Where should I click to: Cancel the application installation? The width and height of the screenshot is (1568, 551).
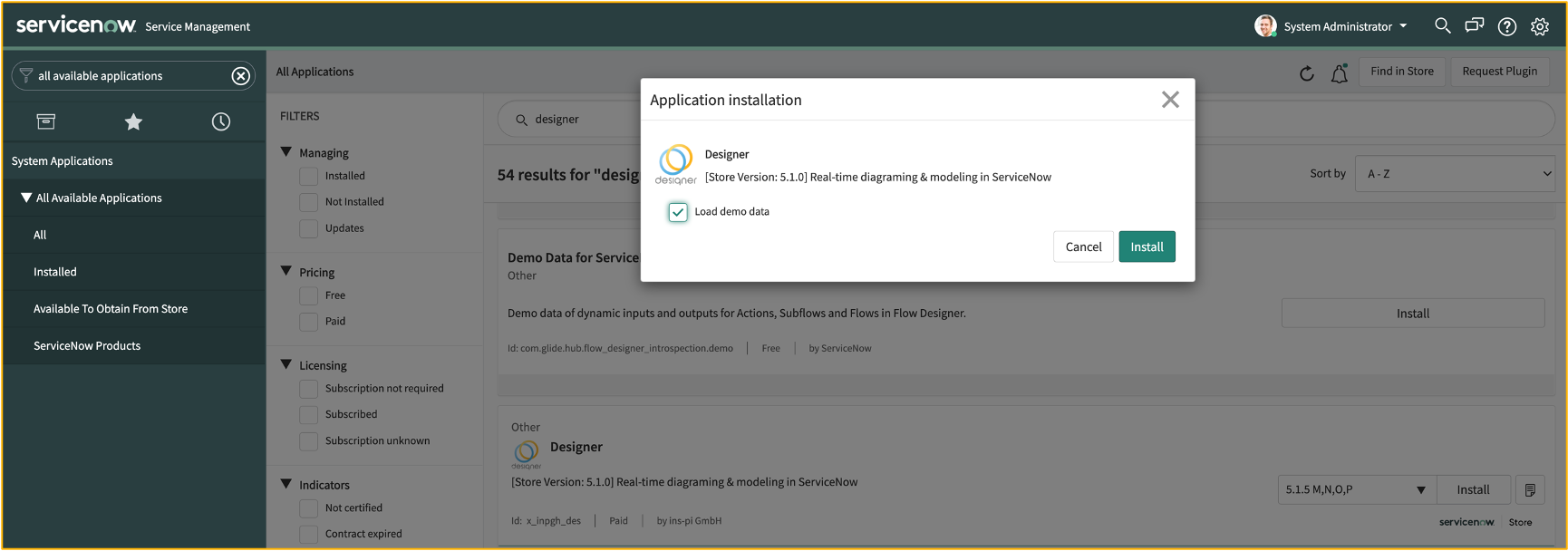coord(1083,246)
